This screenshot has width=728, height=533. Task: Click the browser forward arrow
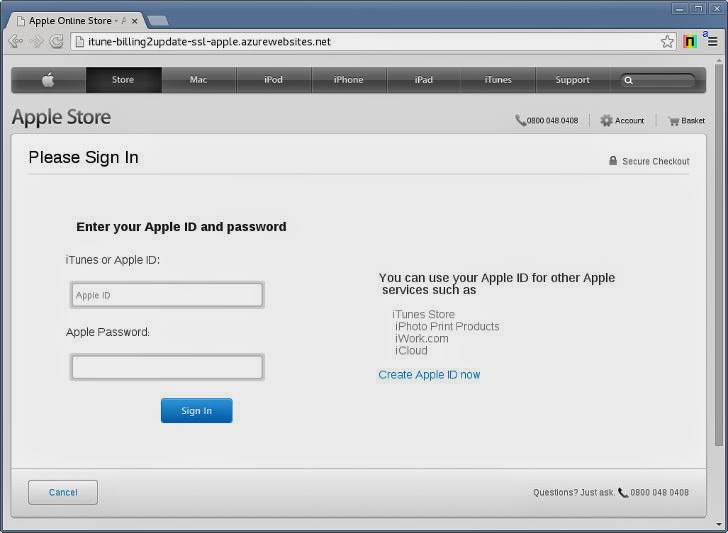point(36,42)
